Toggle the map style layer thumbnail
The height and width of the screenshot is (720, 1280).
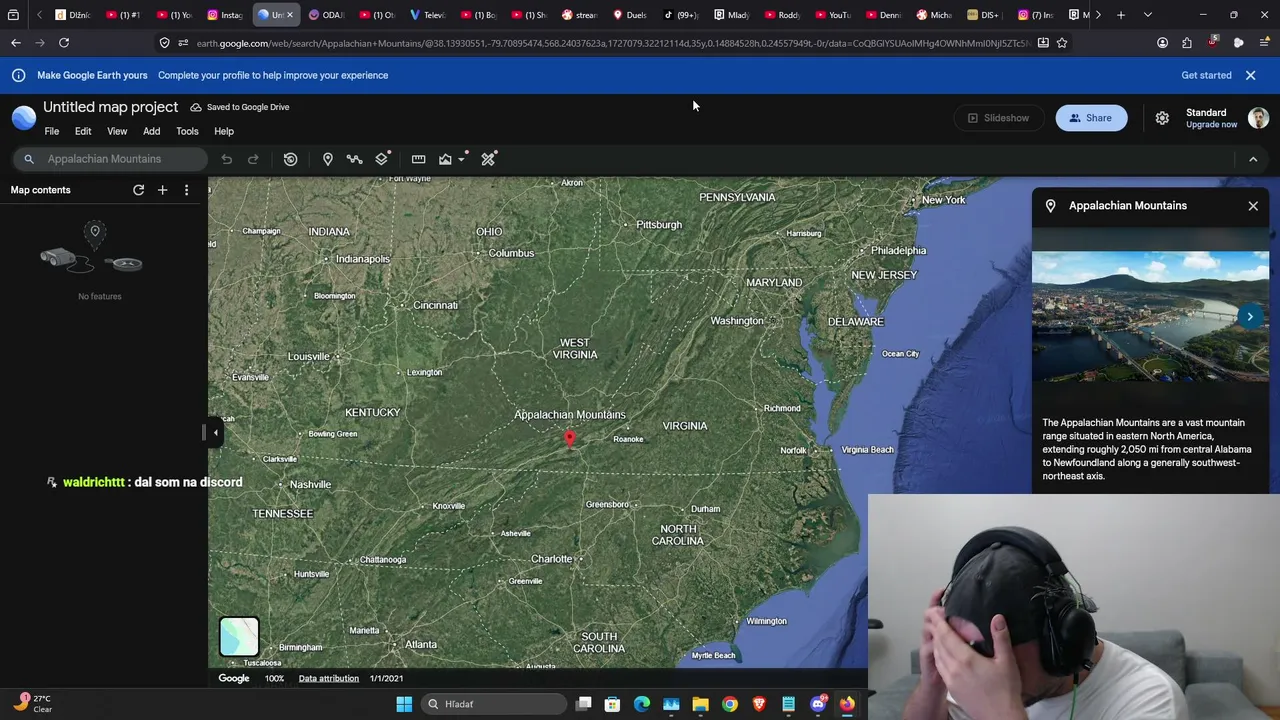tap(239, 637)
